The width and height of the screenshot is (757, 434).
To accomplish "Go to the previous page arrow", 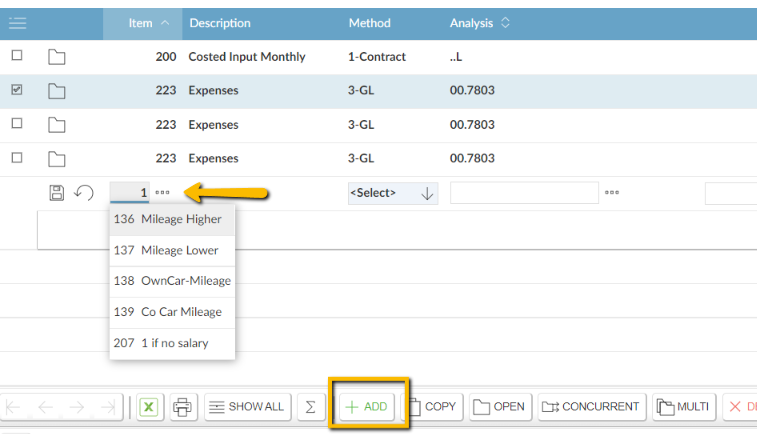I will tap(45, 407).
